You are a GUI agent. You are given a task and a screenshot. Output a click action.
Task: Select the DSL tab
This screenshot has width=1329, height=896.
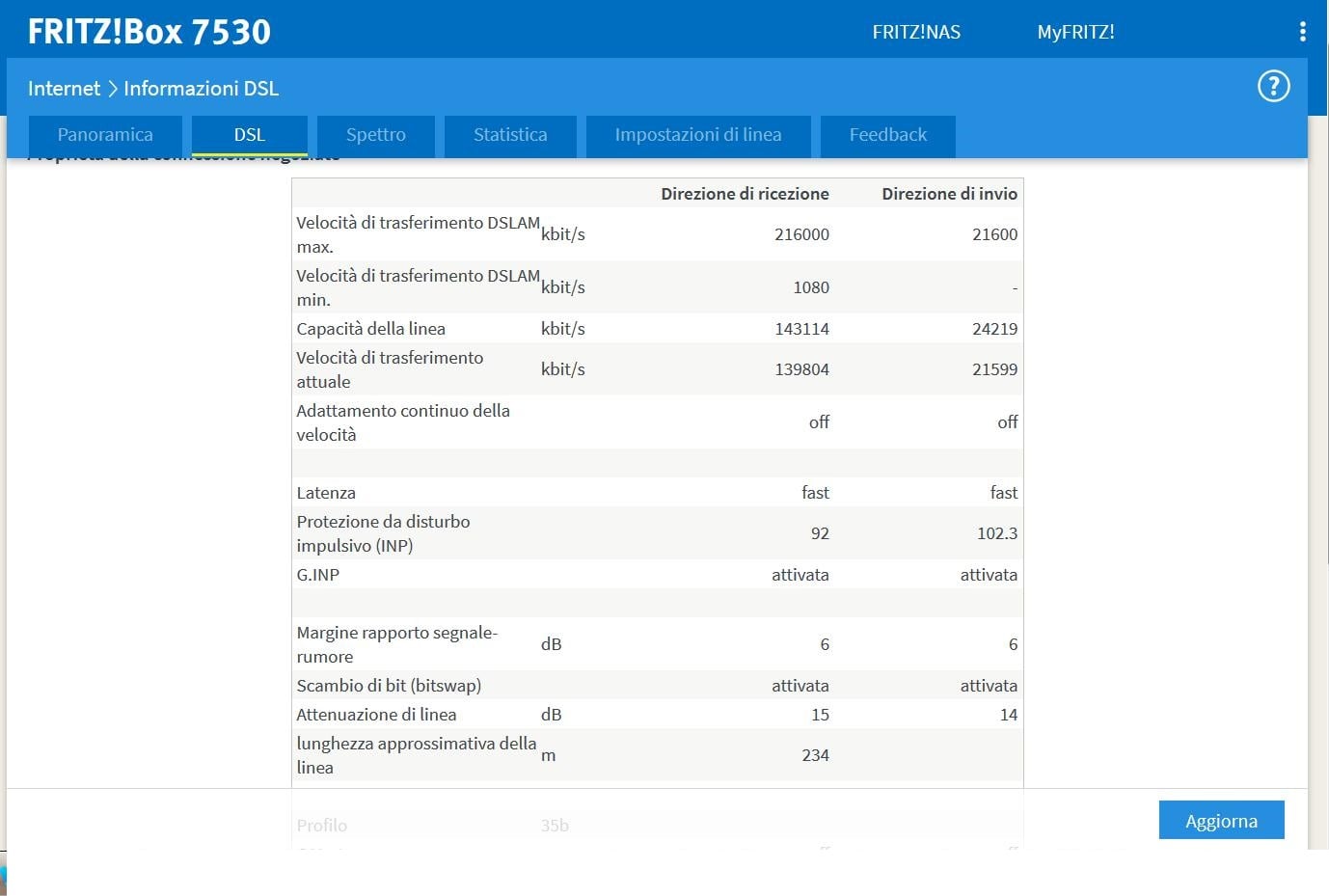(249, 135)
